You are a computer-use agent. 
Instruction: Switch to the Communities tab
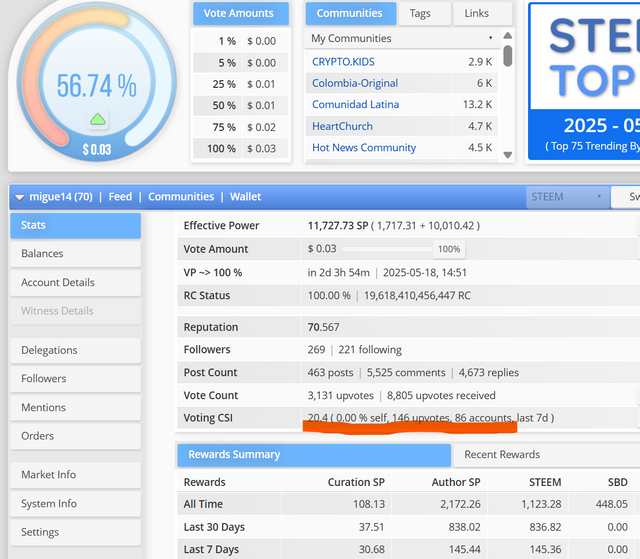[351, 13]
